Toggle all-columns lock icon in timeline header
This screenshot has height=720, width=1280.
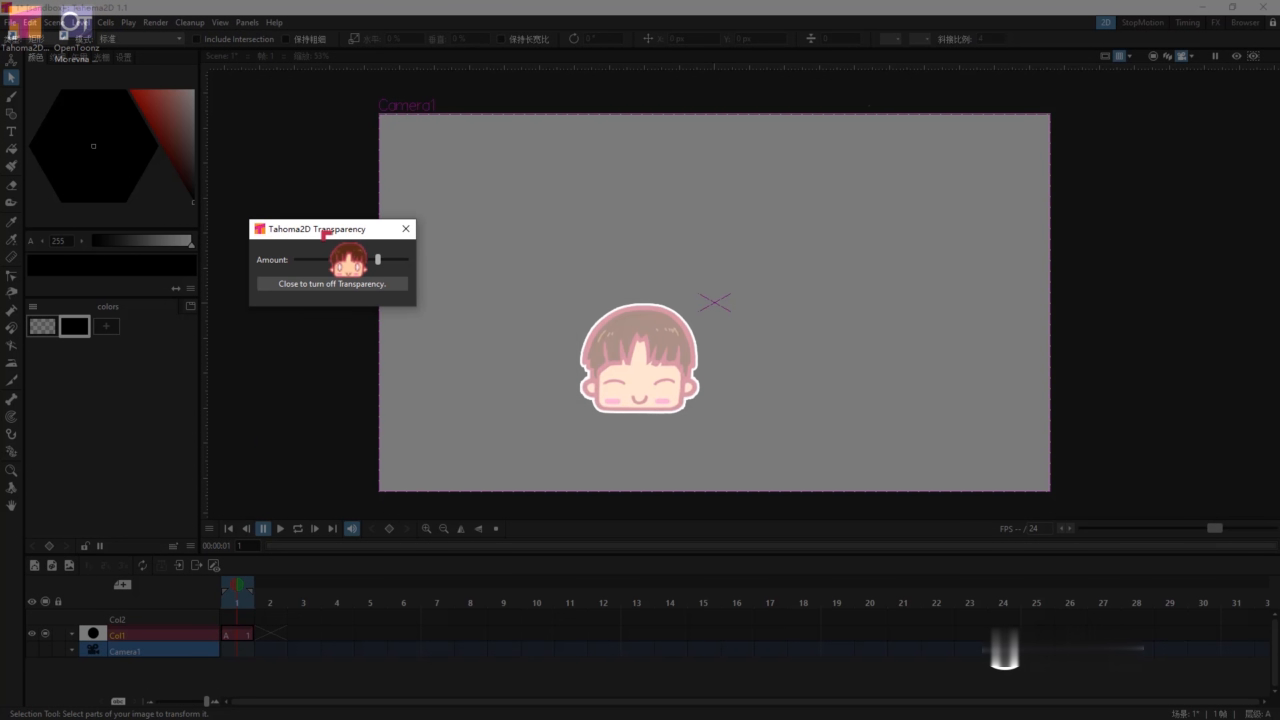tap(58, 601)
